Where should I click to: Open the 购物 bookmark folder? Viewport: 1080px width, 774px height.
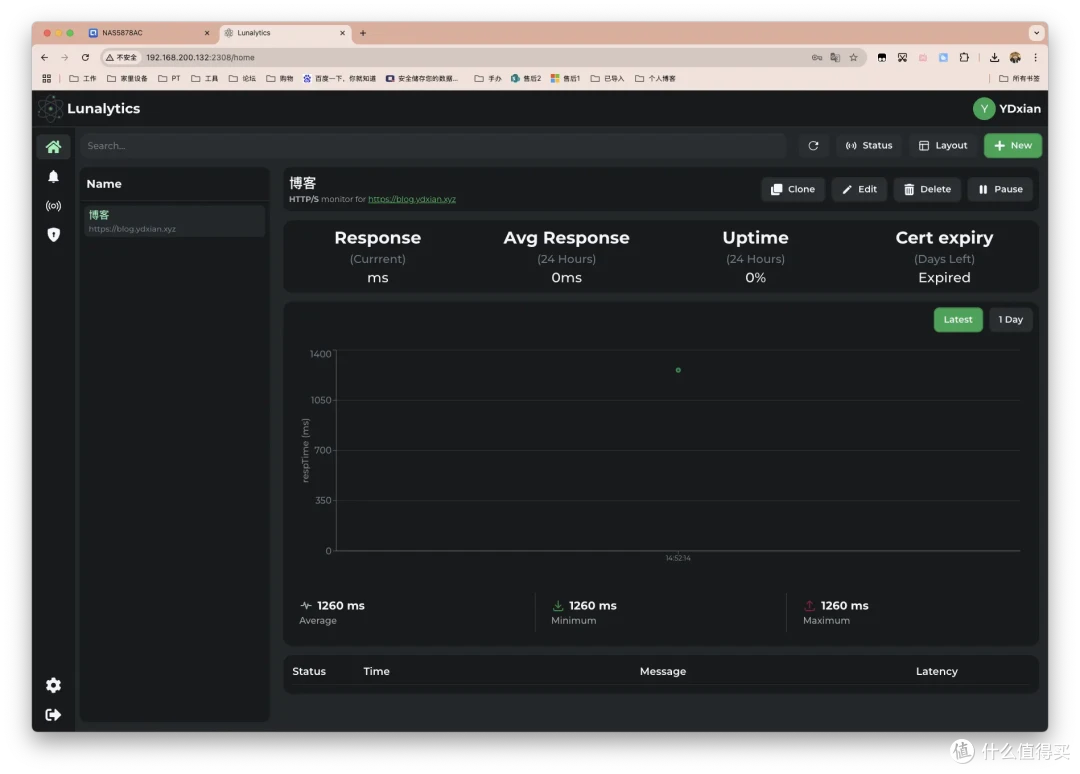coord(280,79)
